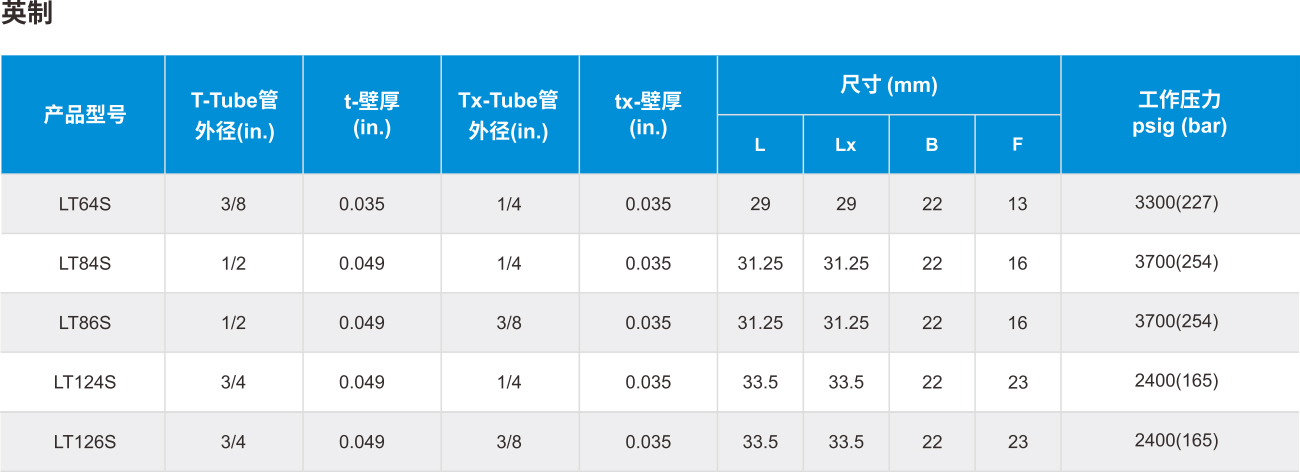This screenshot has height=472, width=1300.
Task: Click the F value 13 cell
Action: coord(1018,204)
